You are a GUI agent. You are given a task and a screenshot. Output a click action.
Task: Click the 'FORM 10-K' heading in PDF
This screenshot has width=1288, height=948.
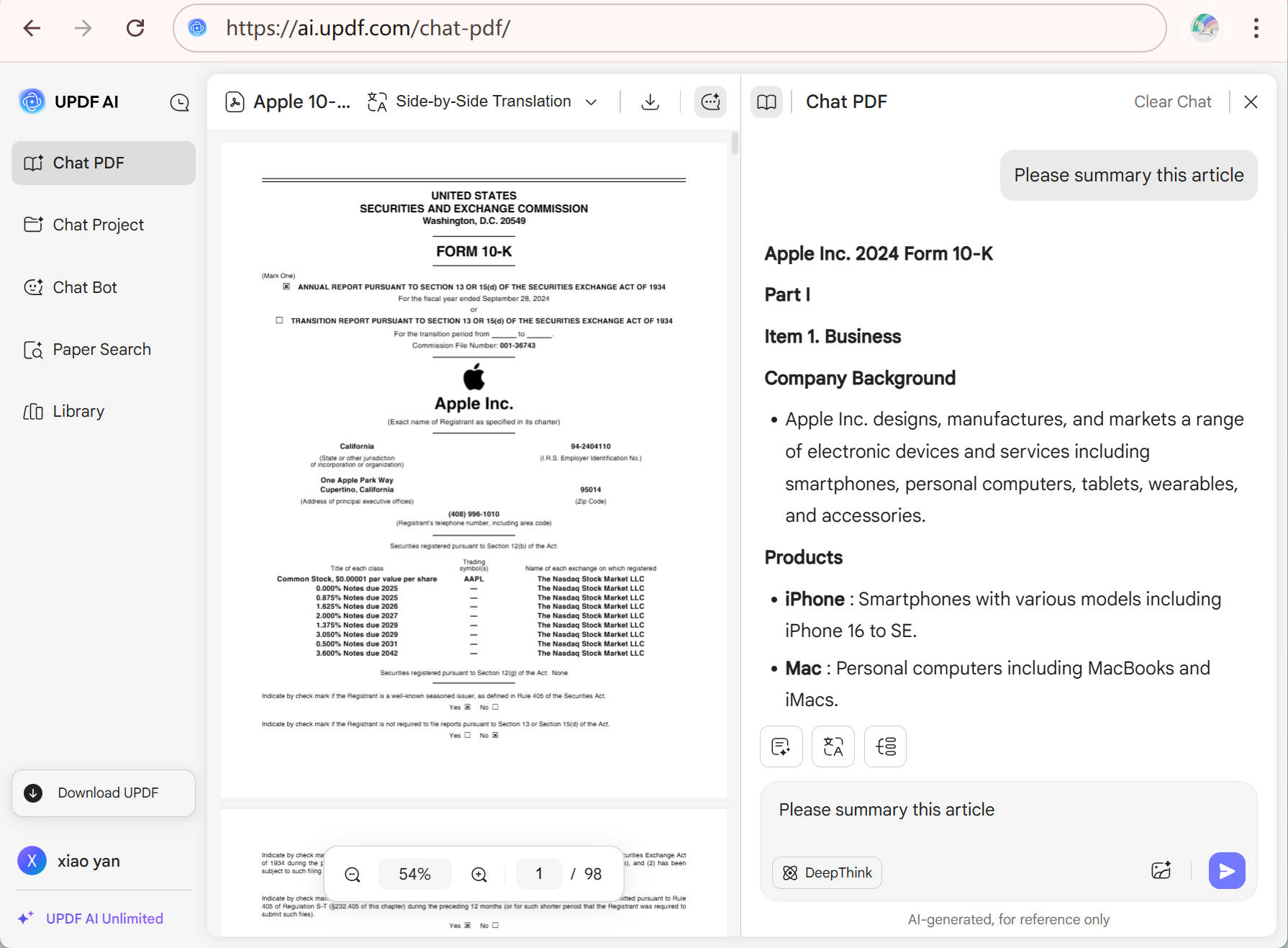(x=473, y=251)
